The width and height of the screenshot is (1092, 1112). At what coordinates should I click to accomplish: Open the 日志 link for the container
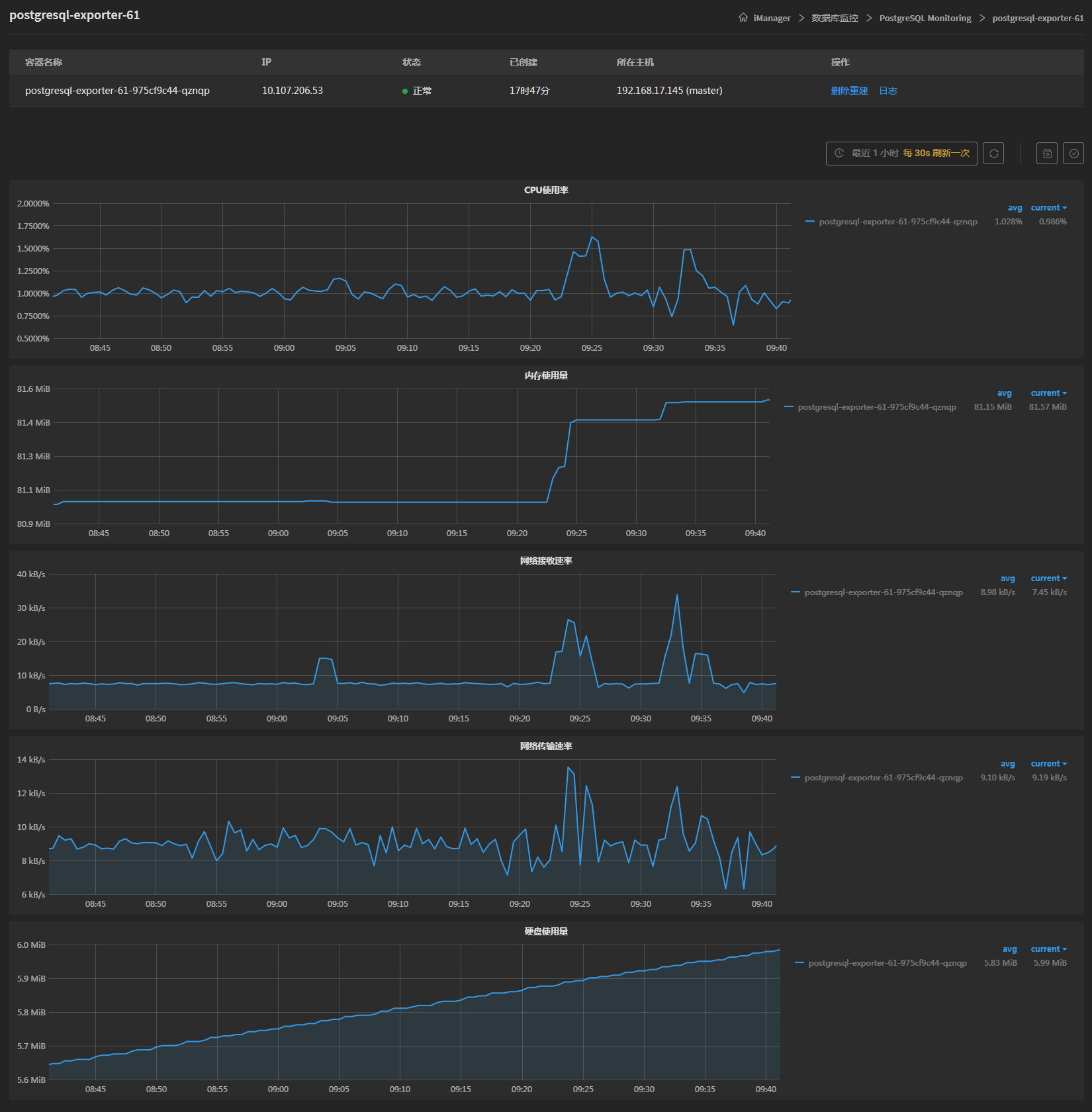[x=888, y=91]
